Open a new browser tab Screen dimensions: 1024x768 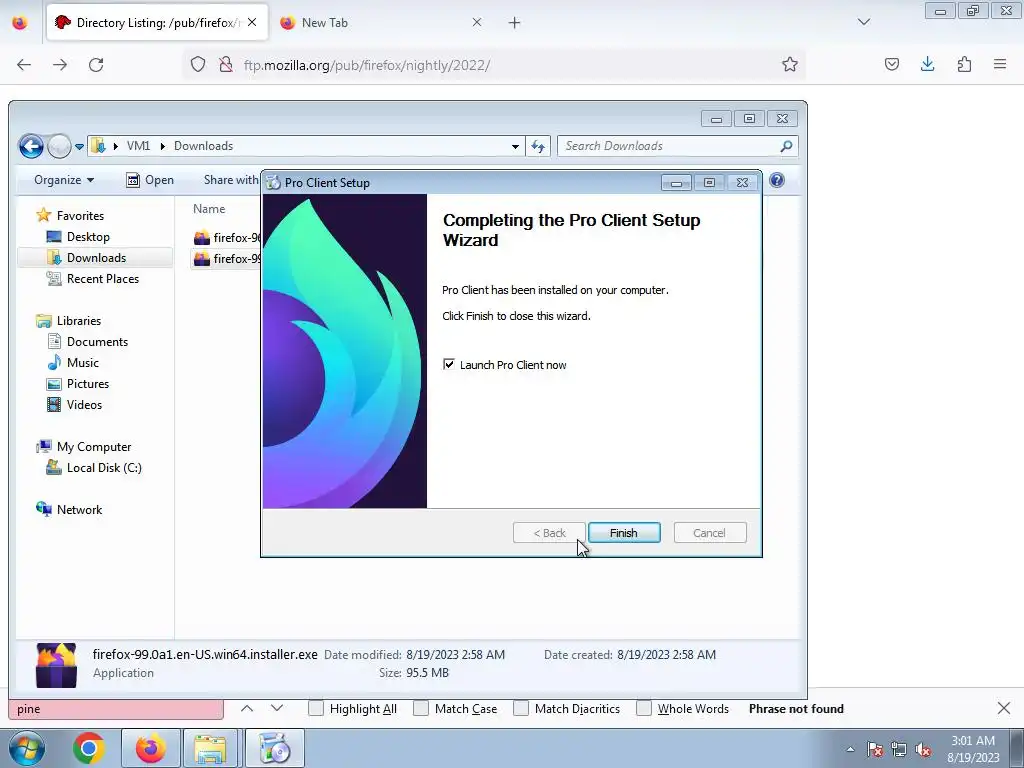[515, 23]
